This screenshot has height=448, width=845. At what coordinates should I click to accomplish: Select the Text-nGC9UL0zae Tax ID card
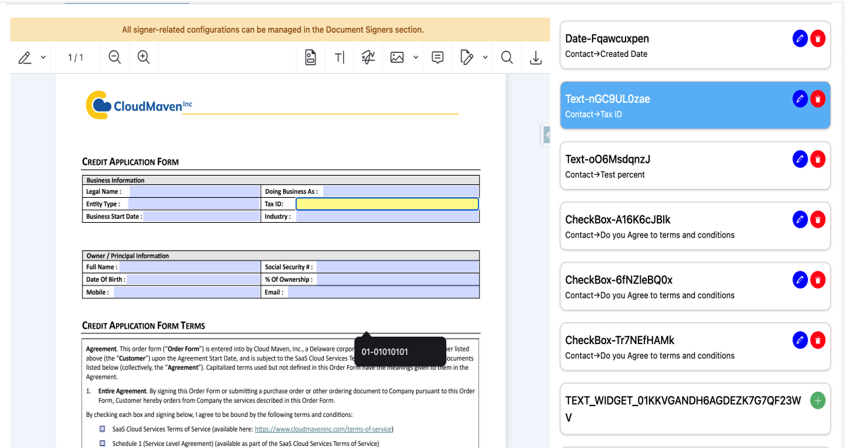(x=695, y=106)
